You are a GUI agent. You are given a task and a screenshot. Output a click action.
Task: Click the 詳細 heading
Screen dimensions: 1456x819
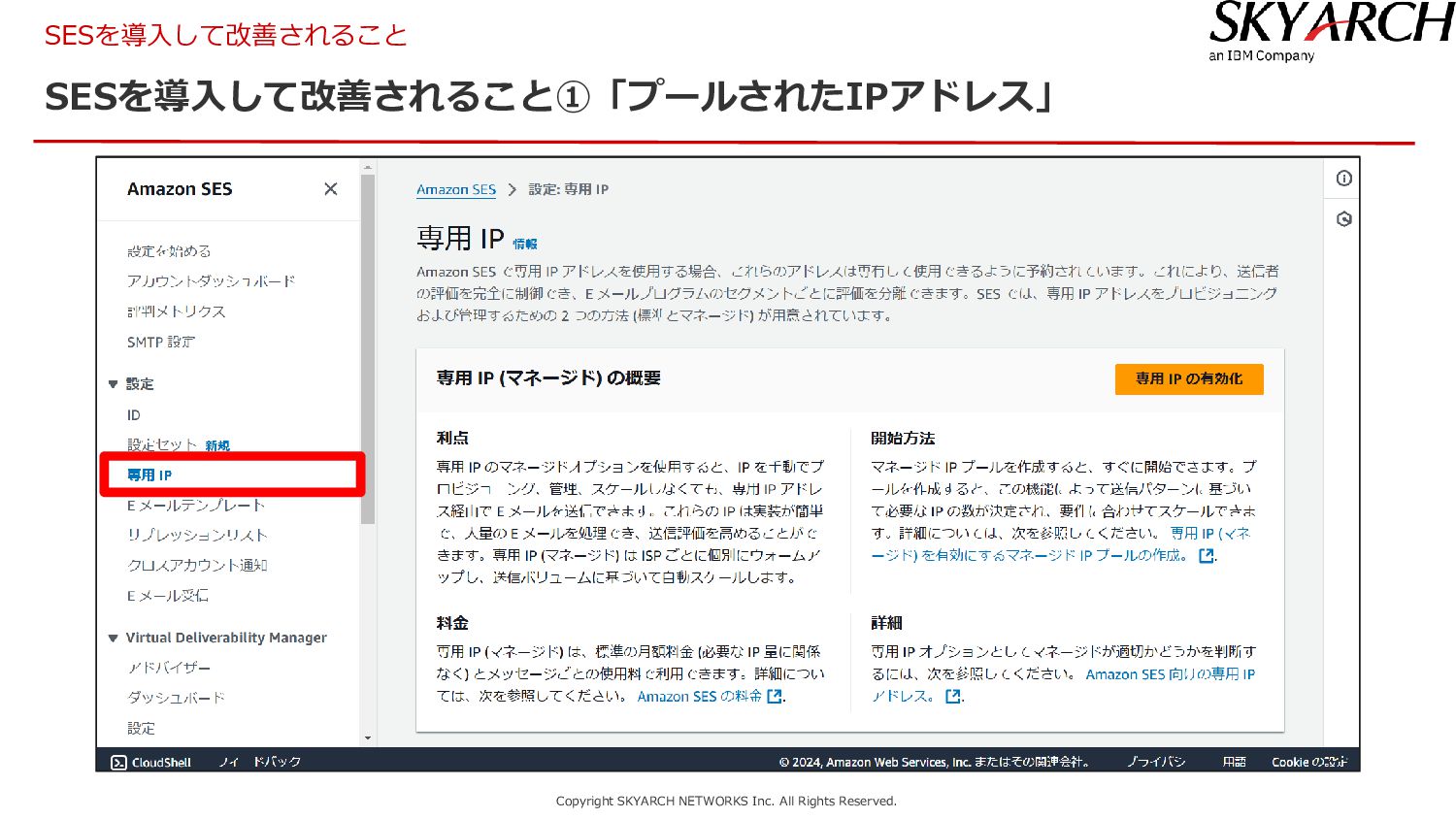pyautogui.click(x=886, y=623)
